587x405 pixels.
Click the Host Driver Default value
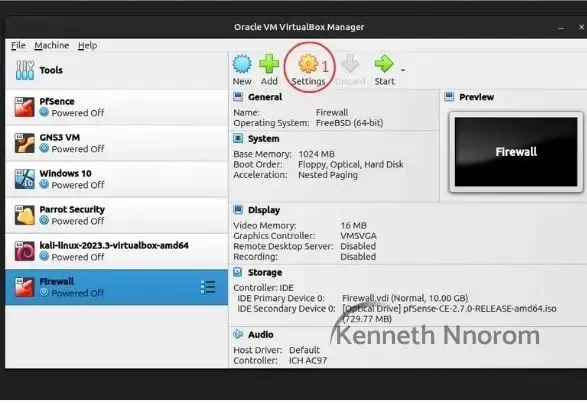coord(304,350)
